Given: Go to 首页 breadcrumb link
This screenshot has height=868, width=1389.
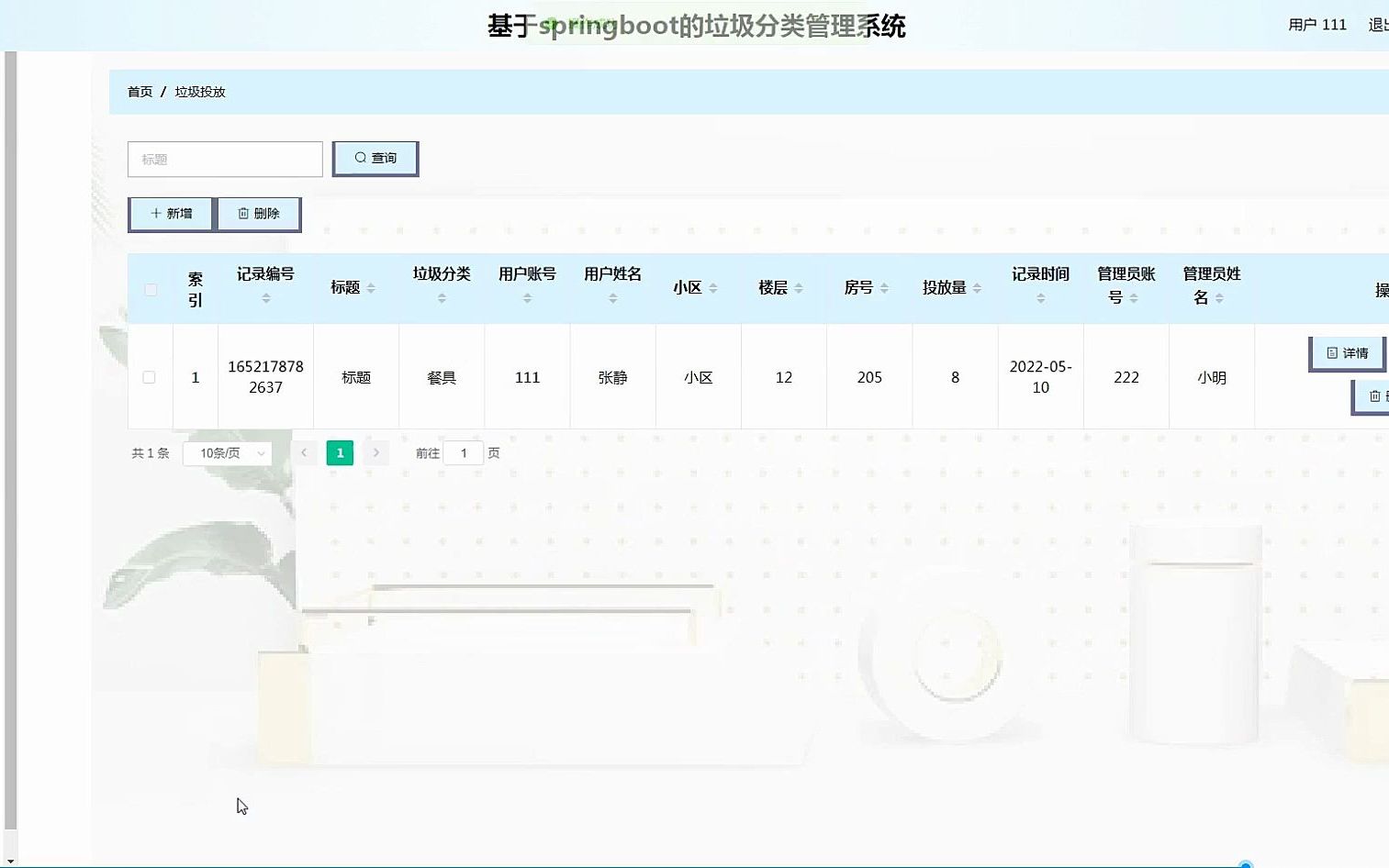Looking at the screenshot, I should pos(140,92).
